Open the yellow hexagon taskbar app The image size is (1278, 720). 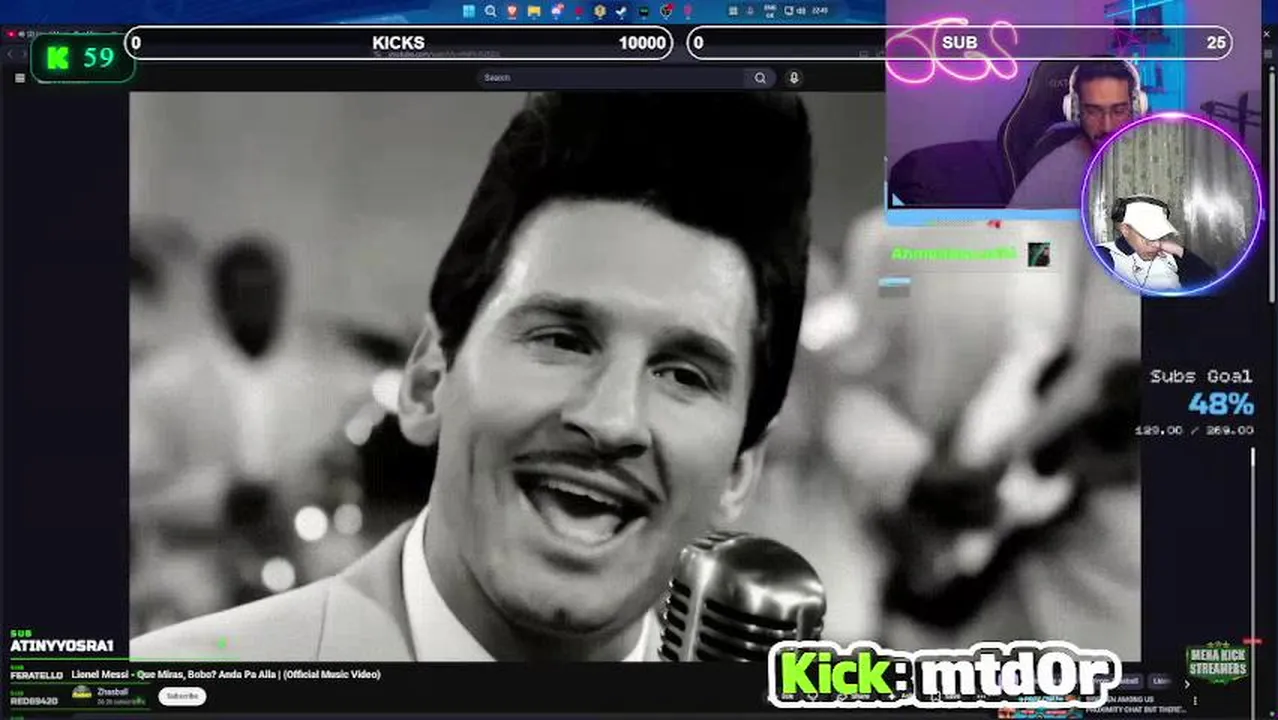pyautogui.click(x=599, y=11)
